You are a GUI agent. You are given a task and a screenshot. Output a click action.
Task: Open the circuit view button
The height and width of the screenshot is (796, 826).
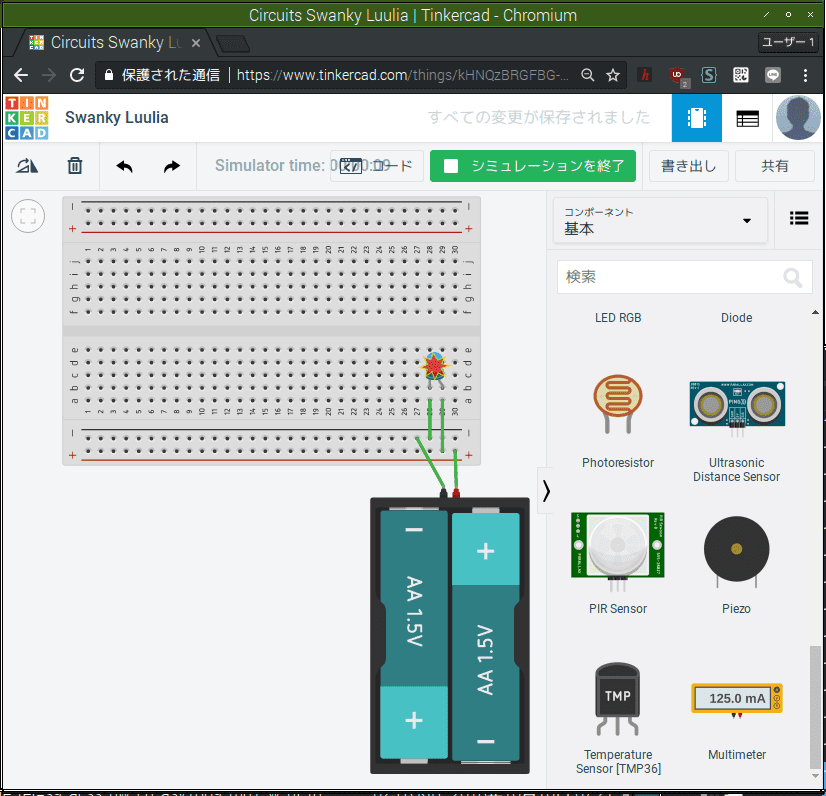tap(696, 118)
